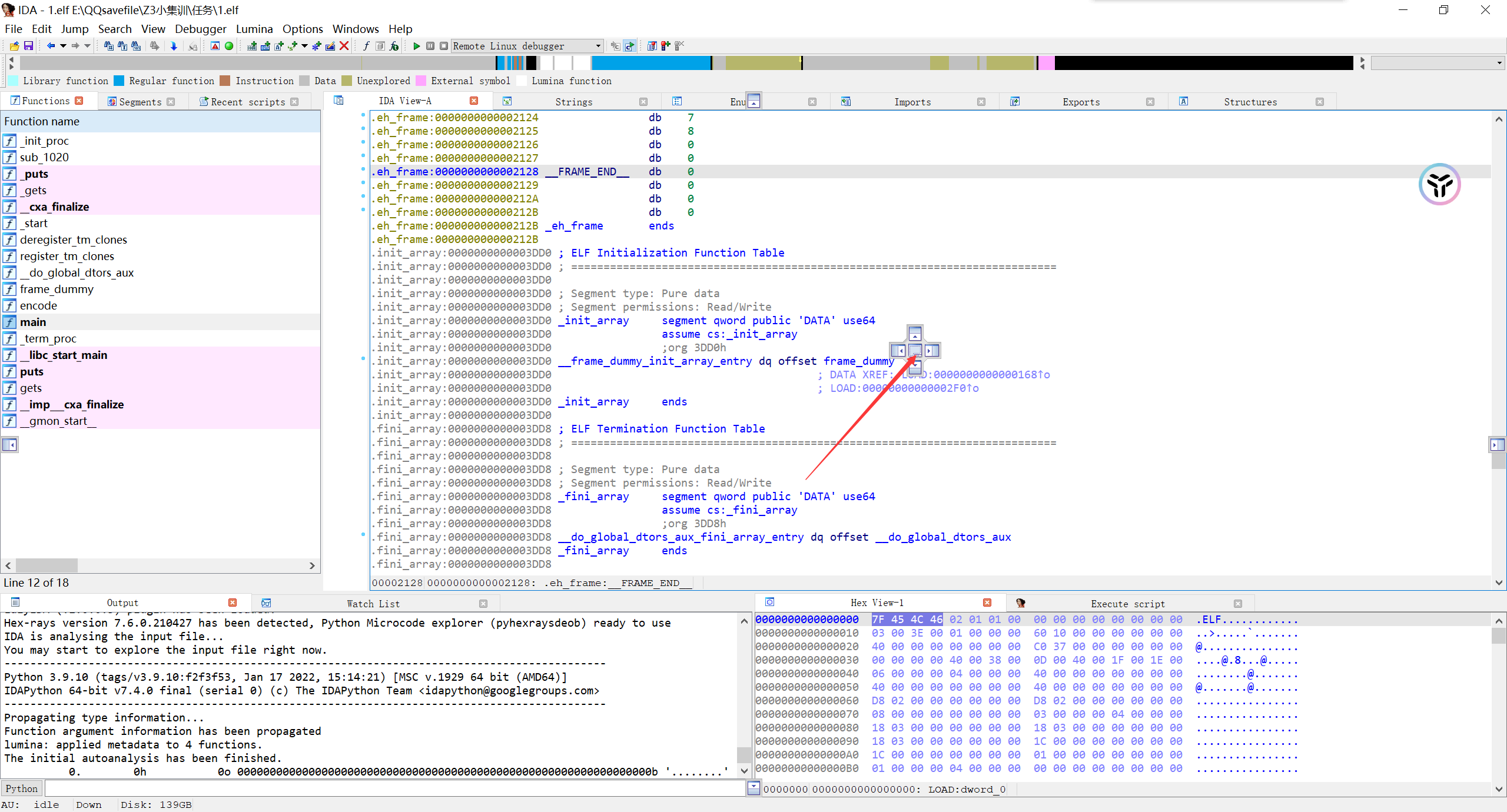Toggle breakpoint dot at __FRAME_END__ line
This screenshot has height=812, width=1507.
363,169
